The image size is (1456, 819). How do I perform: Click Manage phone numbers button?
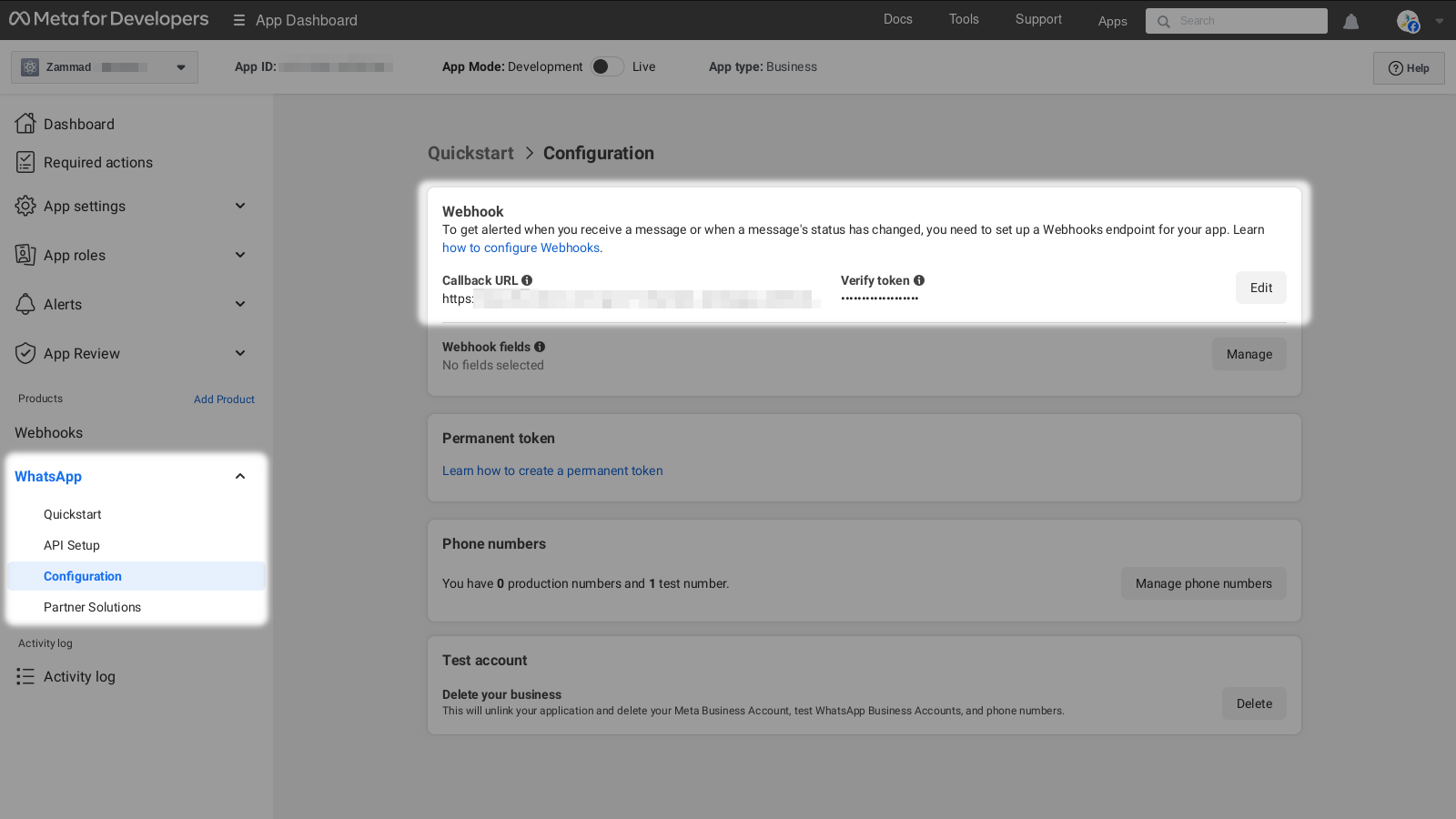1204,583
